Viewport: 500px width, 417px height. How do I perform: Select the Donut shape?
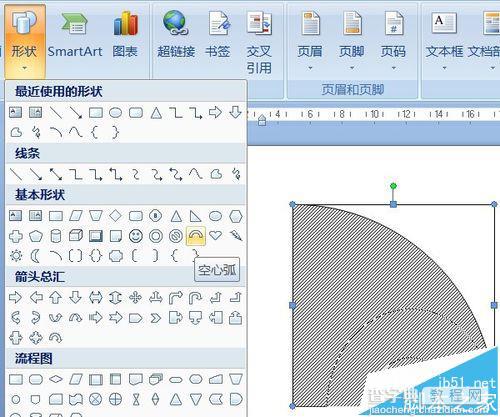pyautogui.click(x=156, y=236)
